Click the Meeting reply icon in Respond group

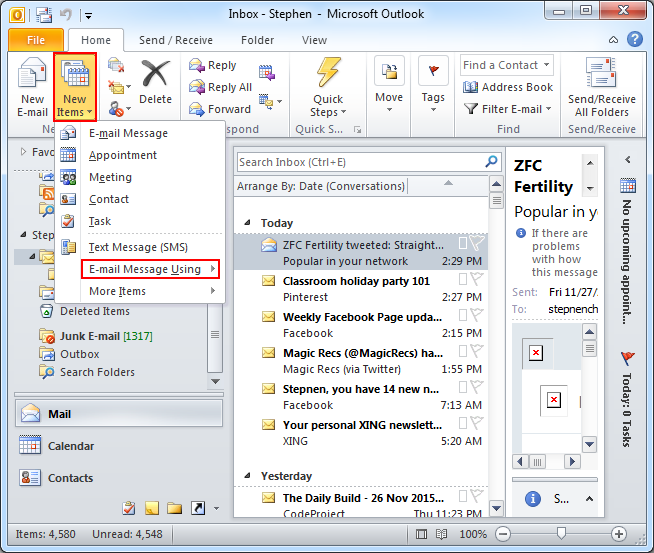click(x=267, y=73)
